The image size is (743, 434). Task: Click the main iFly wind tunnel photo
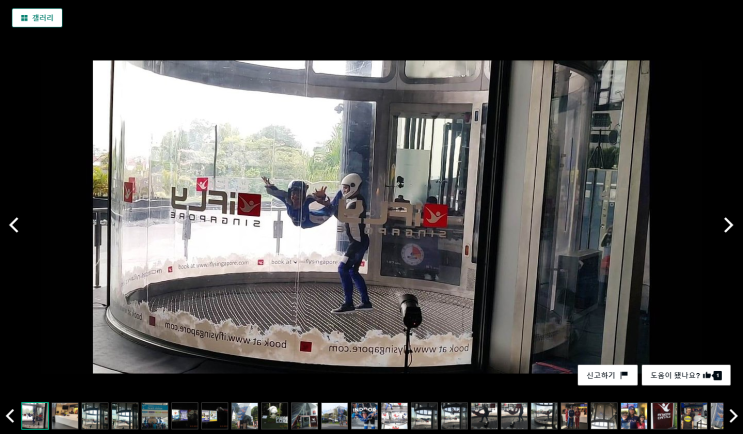pyautogui.click(x=371, y=217)
